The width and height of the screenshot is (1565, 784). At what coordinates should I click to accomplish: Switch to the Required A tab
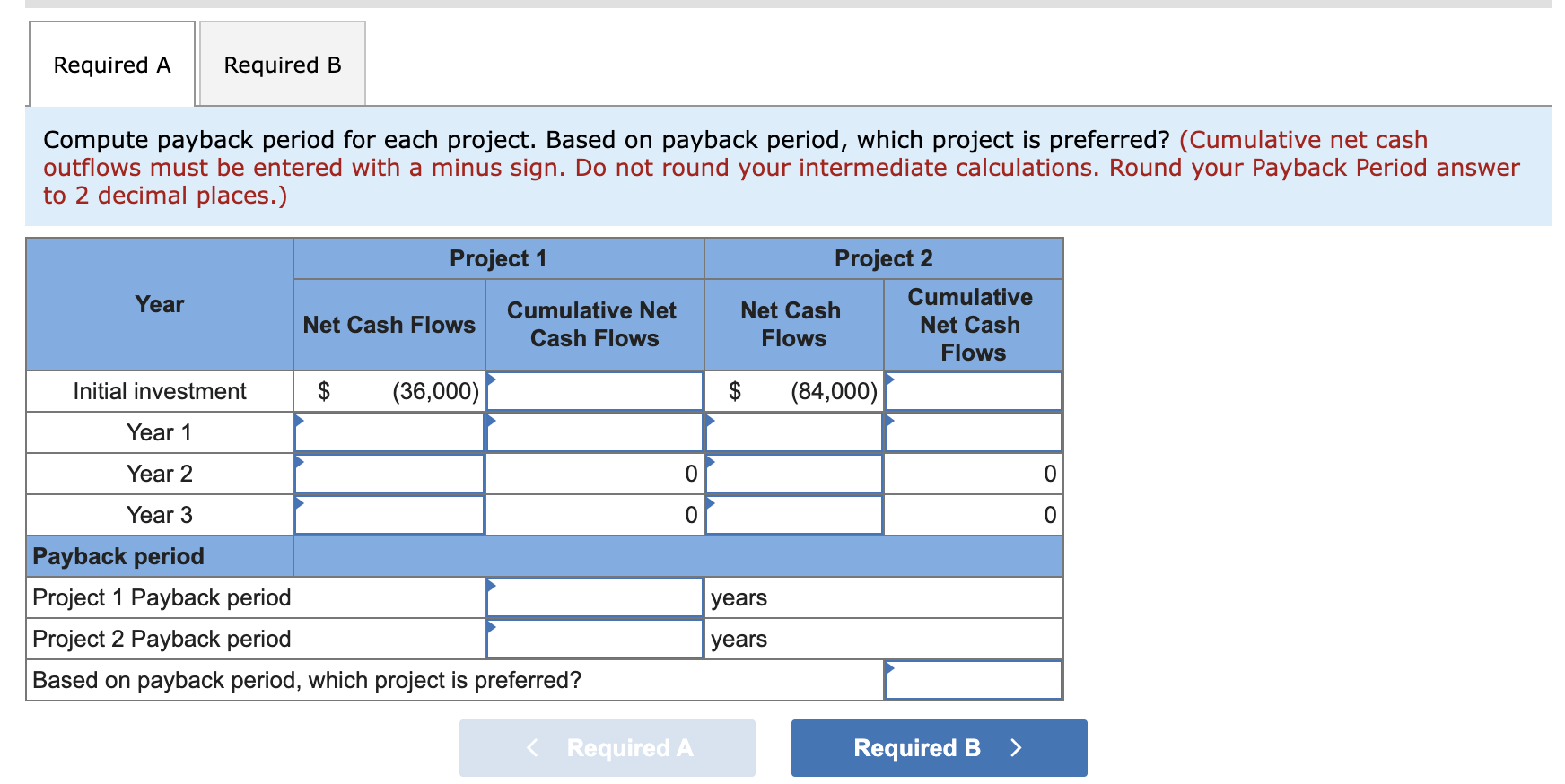coord(112,65)
